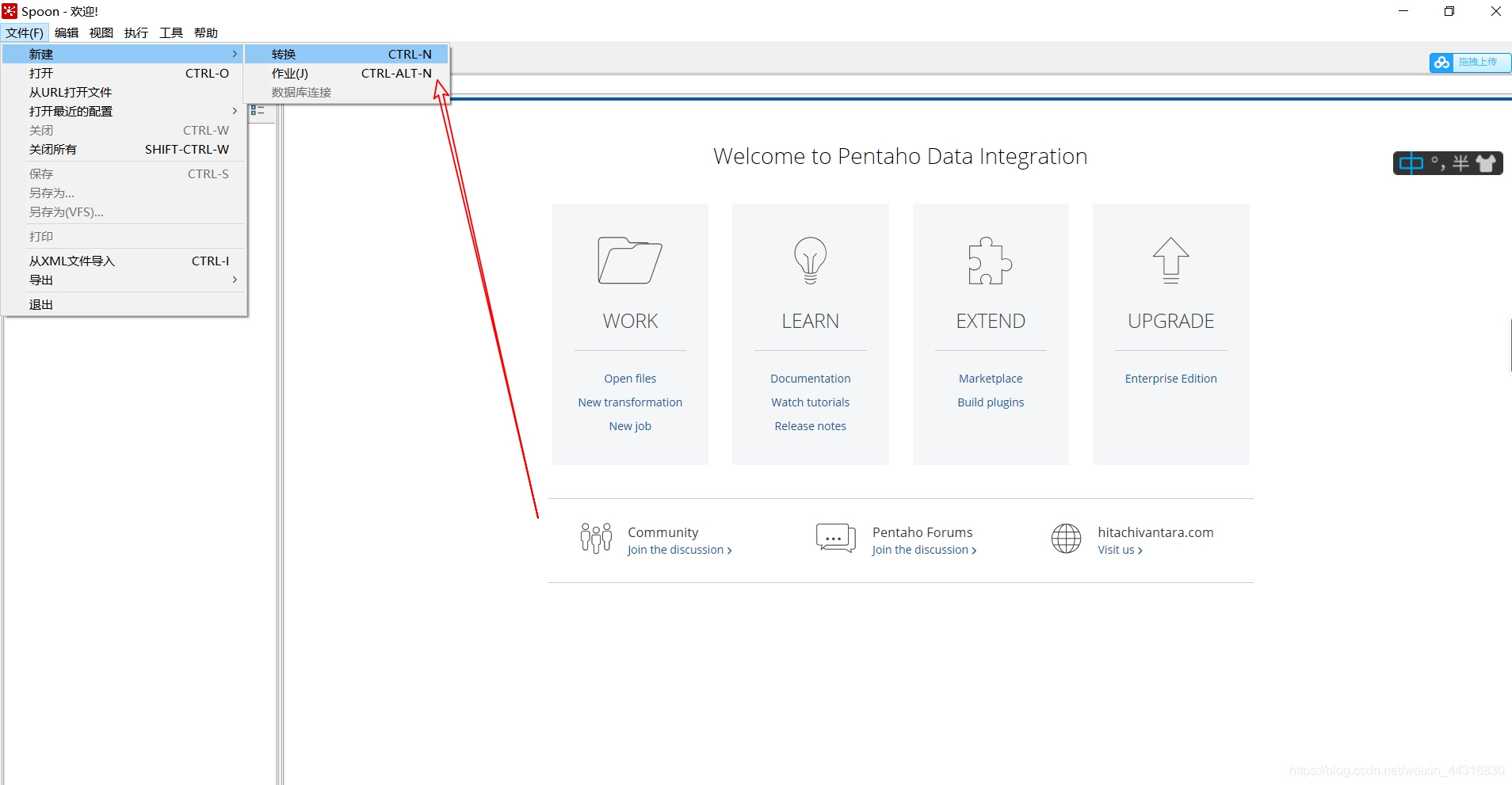Open Enterprise Edition link
This screenshot has width=1512, height=785.
pos(1170,379)
